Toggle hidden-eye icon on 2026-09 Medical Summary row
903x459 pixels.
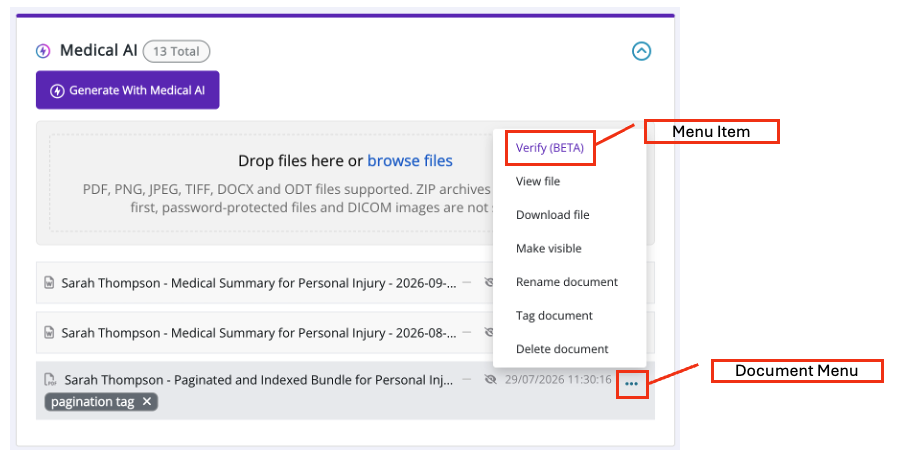click(x=489, y=283)
